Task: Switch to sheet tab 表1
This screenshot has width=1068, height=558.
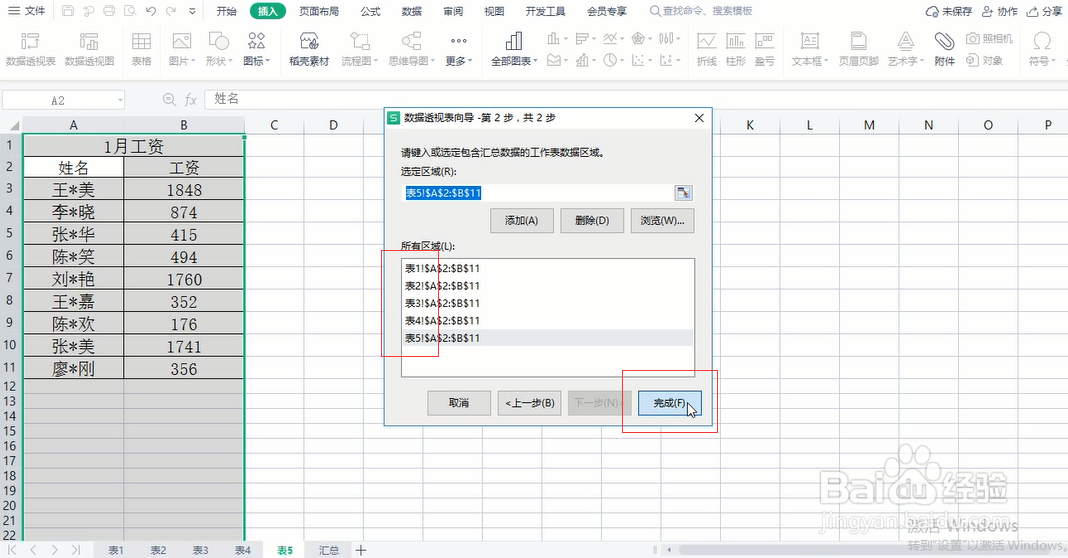Action: (x=116, y=550)
